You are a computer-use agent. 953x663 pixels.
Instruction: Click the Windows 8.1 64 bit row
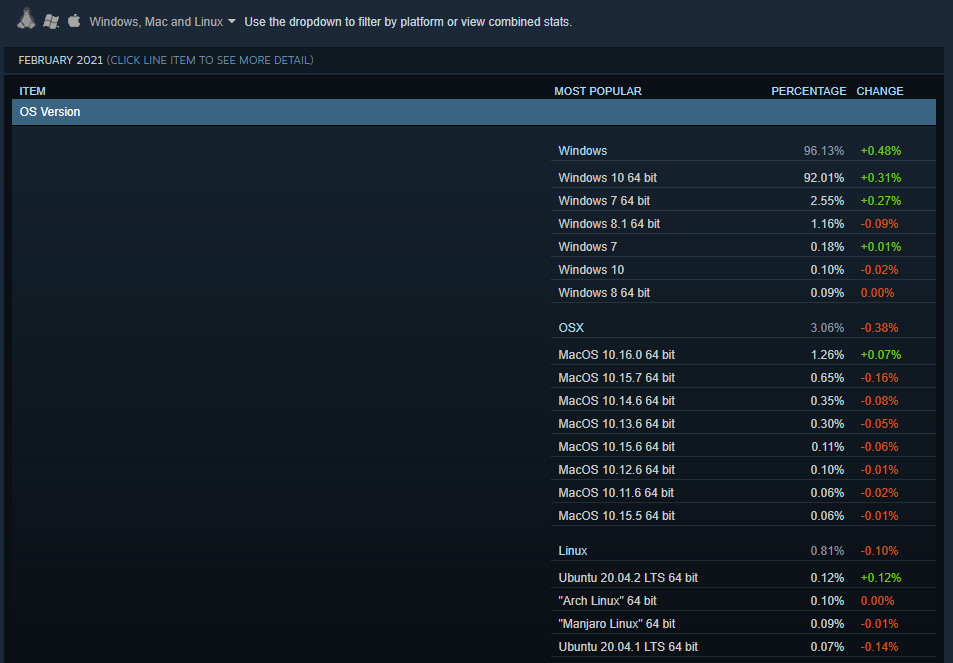pyautogui.click(x=743, y=224)
